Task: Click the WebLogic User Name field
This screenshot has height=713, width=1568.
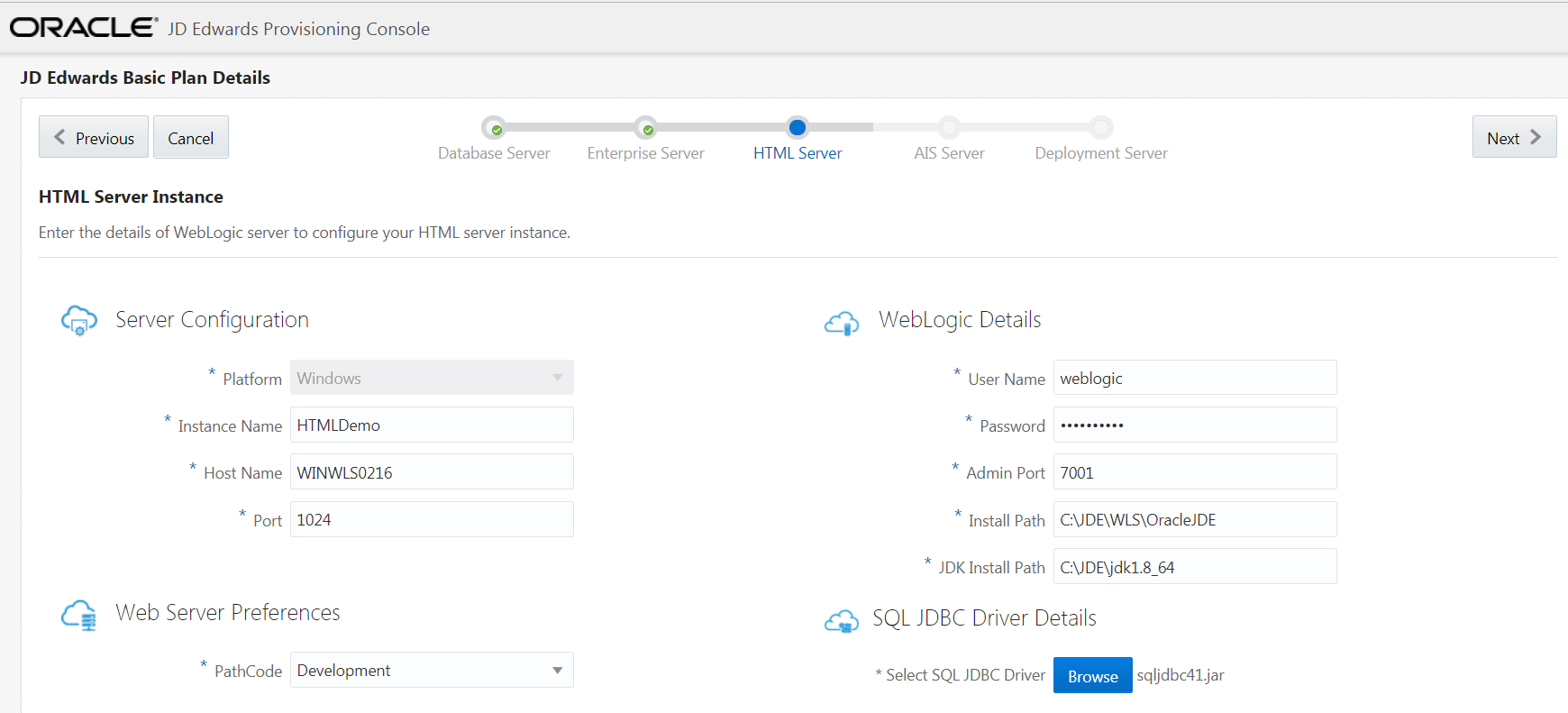Action: pyautogui.click(x=1195, y=378)
